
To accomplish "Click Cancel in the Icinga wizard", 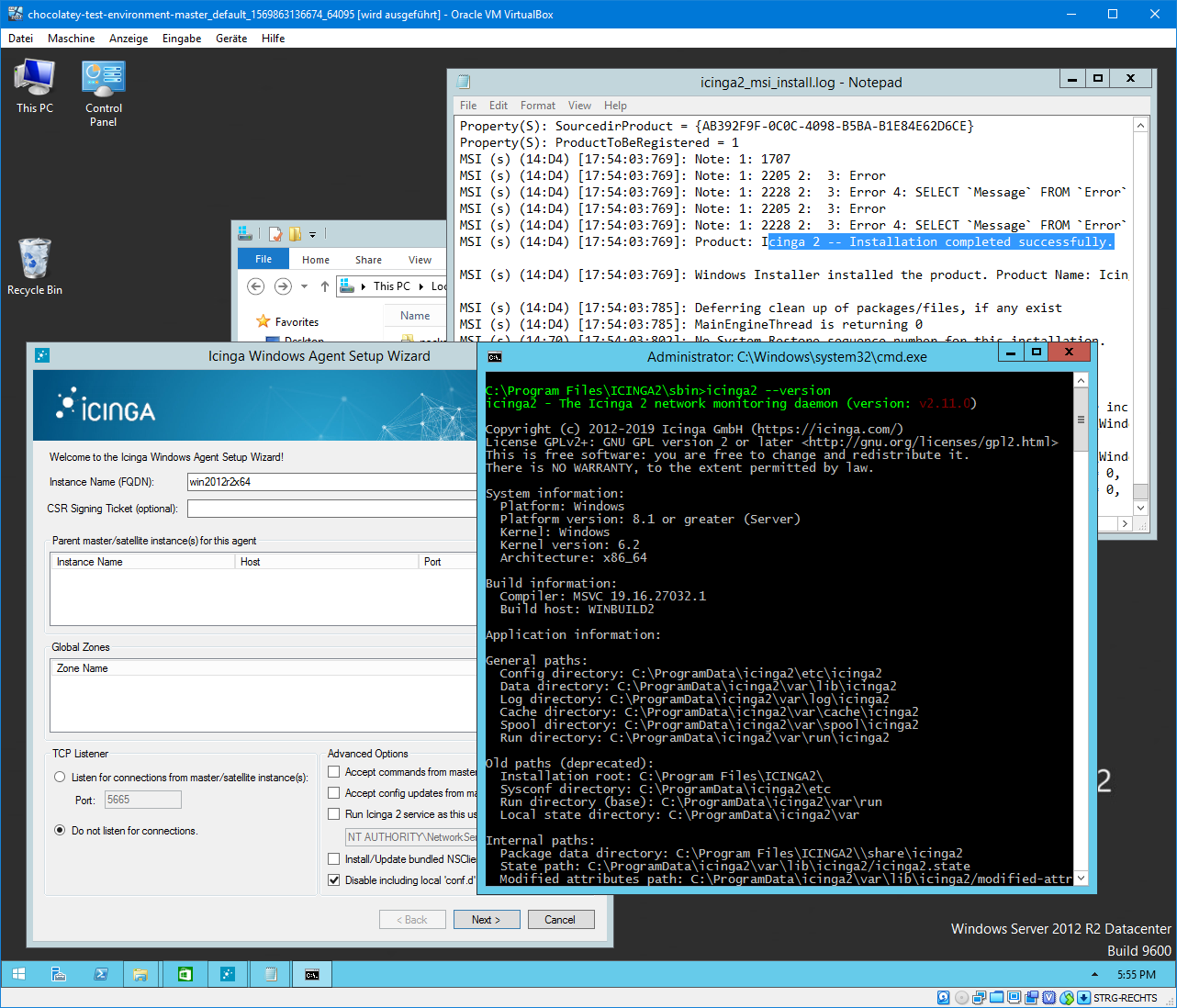I will (x=560, y=920).
